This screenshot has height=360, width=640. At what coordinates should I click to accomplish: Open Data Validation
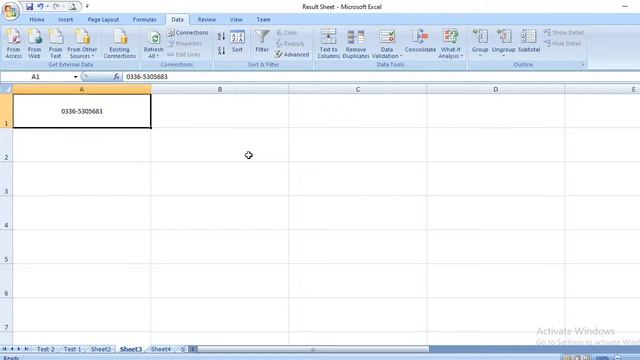(x=387, y=44)
